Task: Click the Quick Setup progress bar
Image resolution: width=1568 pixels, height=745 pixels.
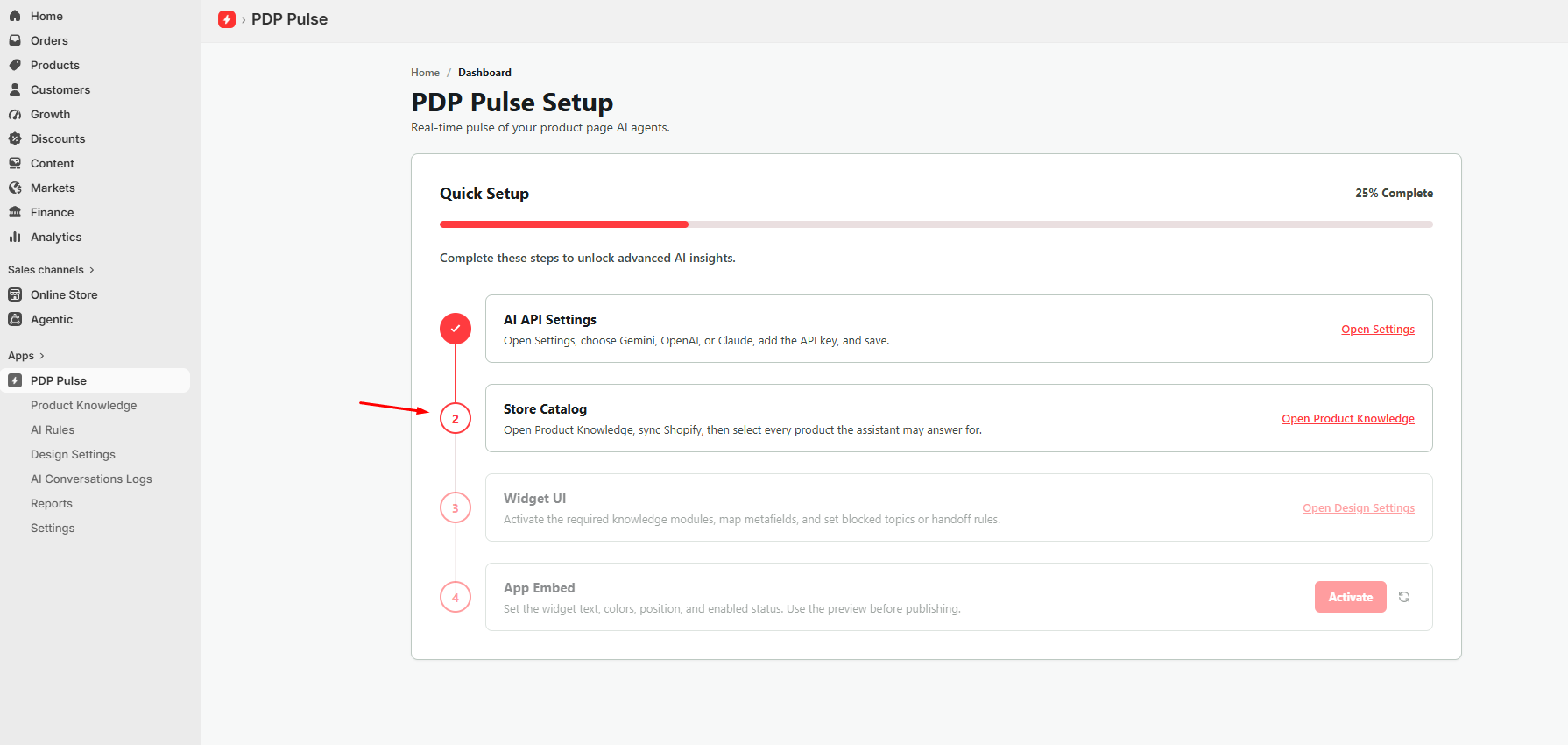Action: (936, 224)
